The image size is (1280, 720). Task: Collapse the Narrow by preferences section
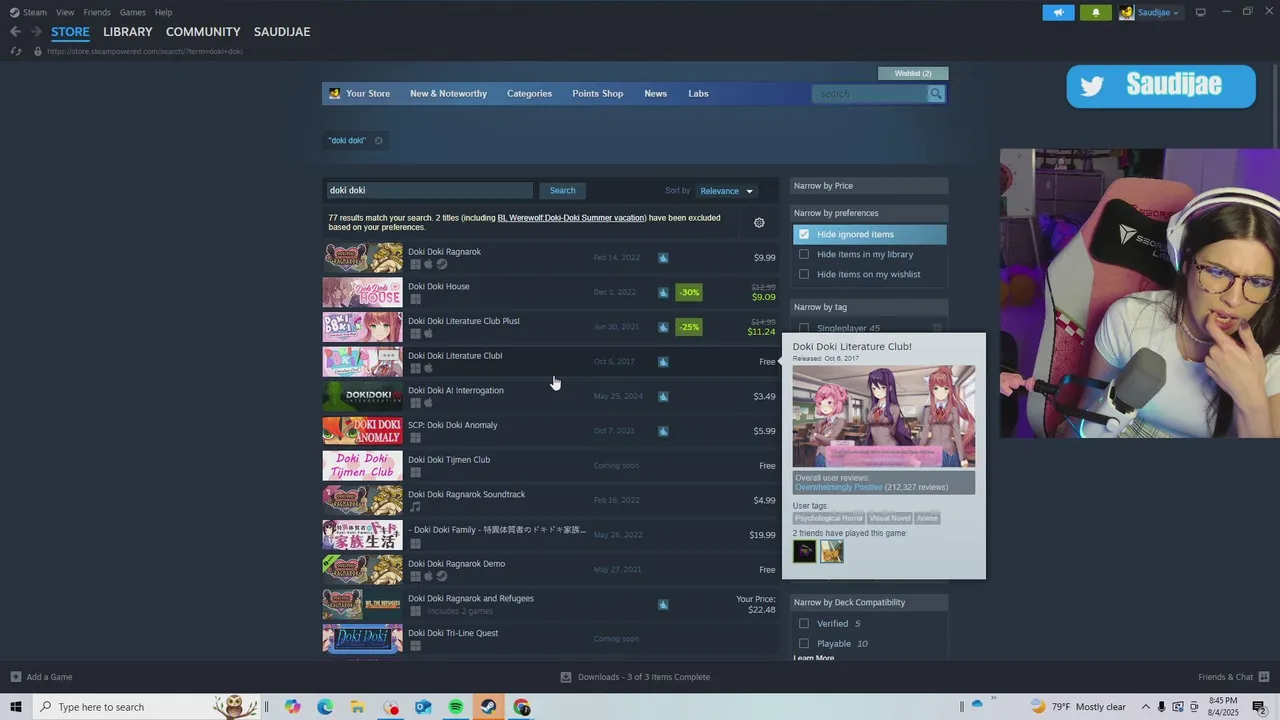[x=869, y=213]
